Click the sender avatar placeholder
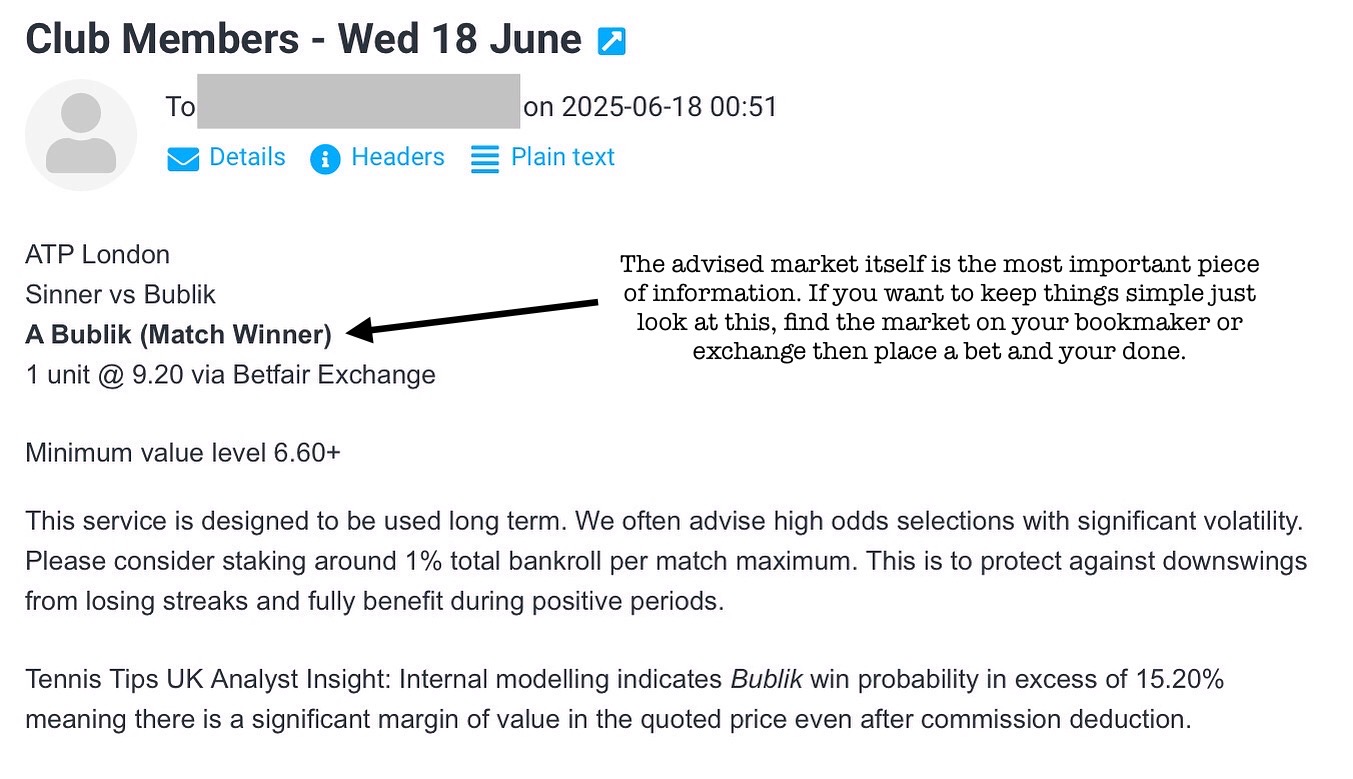This screenshot has height=779, width=1353. pos(81,134)
